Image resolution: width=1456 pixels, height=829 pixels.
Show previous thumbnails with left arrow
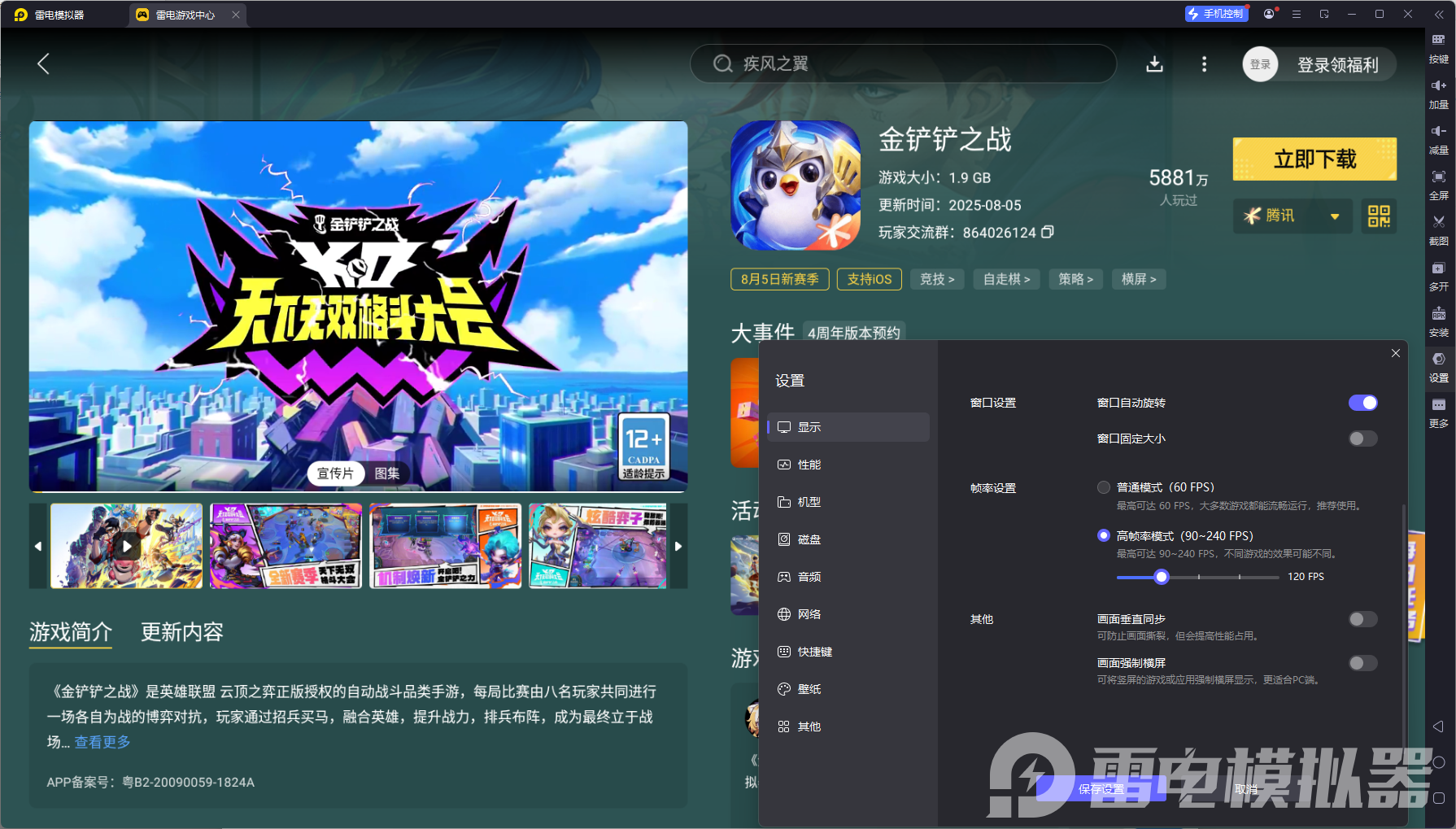[x=38, y=546]
